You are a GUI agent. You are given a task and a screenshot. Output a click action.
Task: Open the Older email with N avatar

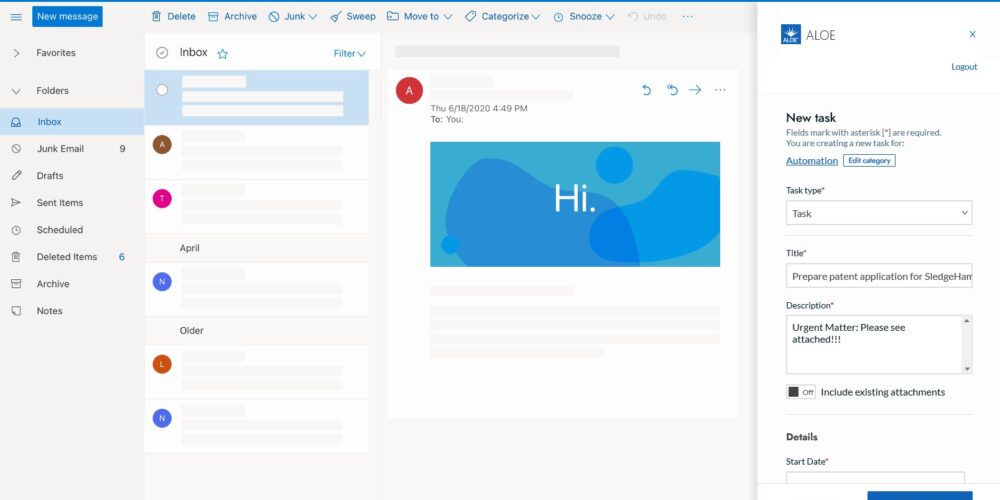(256, 426)
